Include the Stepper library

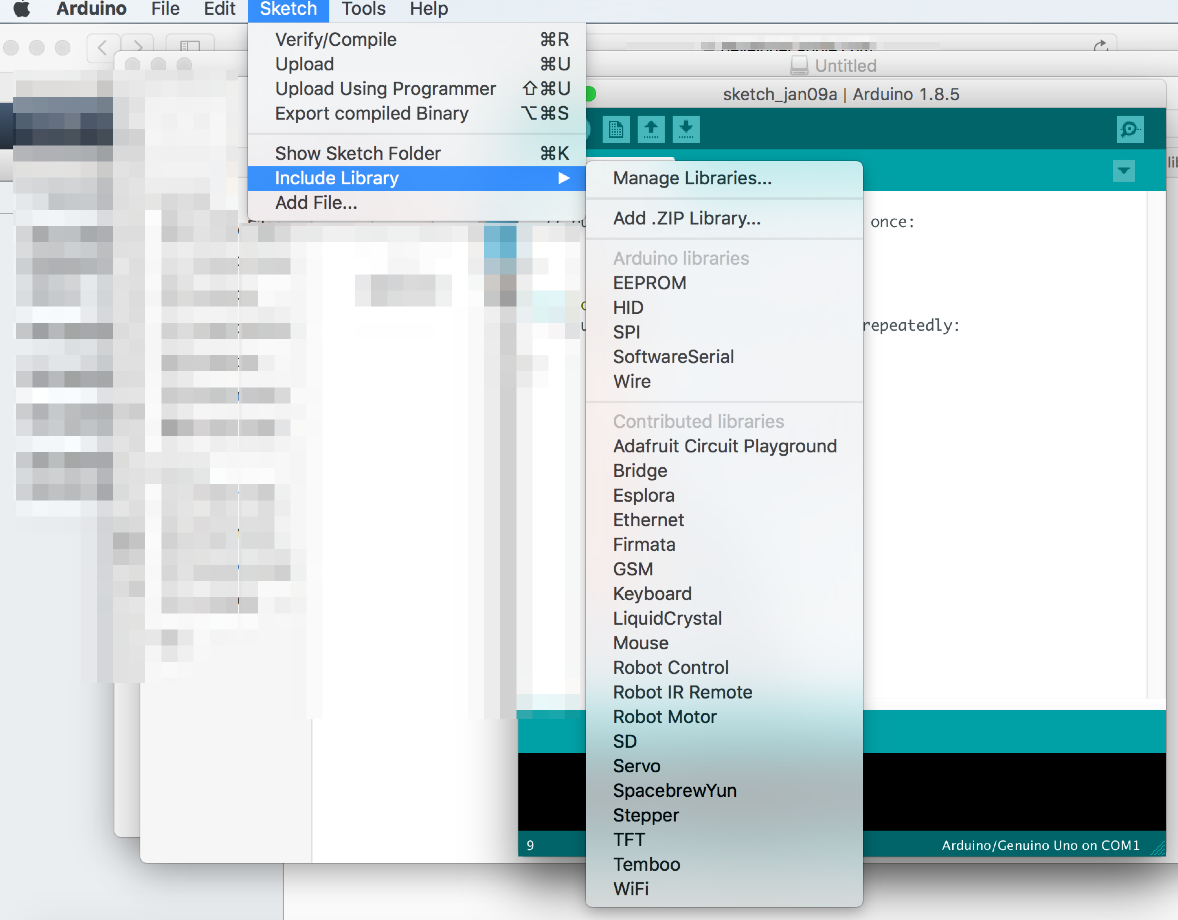(724, 815)
